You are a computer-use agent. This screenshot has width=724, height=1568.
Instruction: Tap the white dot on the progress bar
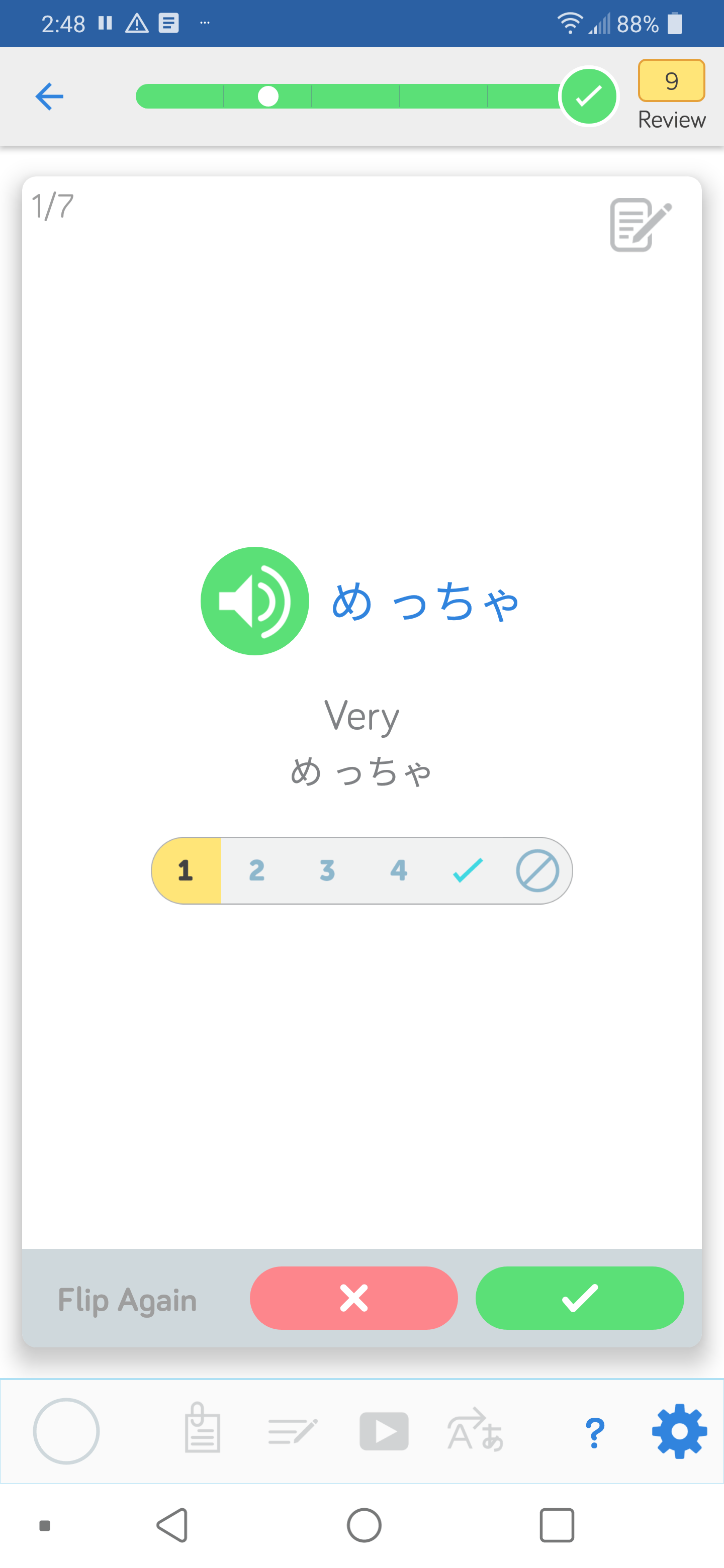[268, 96]
